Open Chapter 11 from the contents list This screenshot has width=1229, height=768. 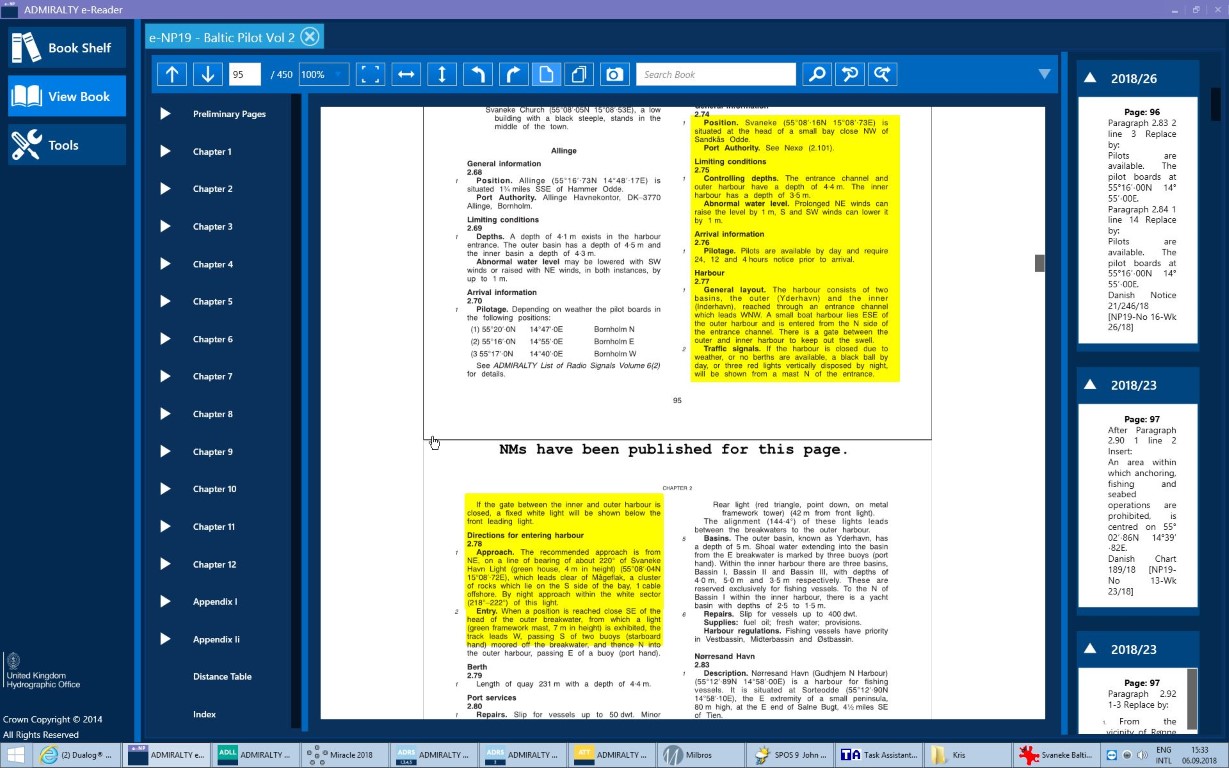point(214,527)
